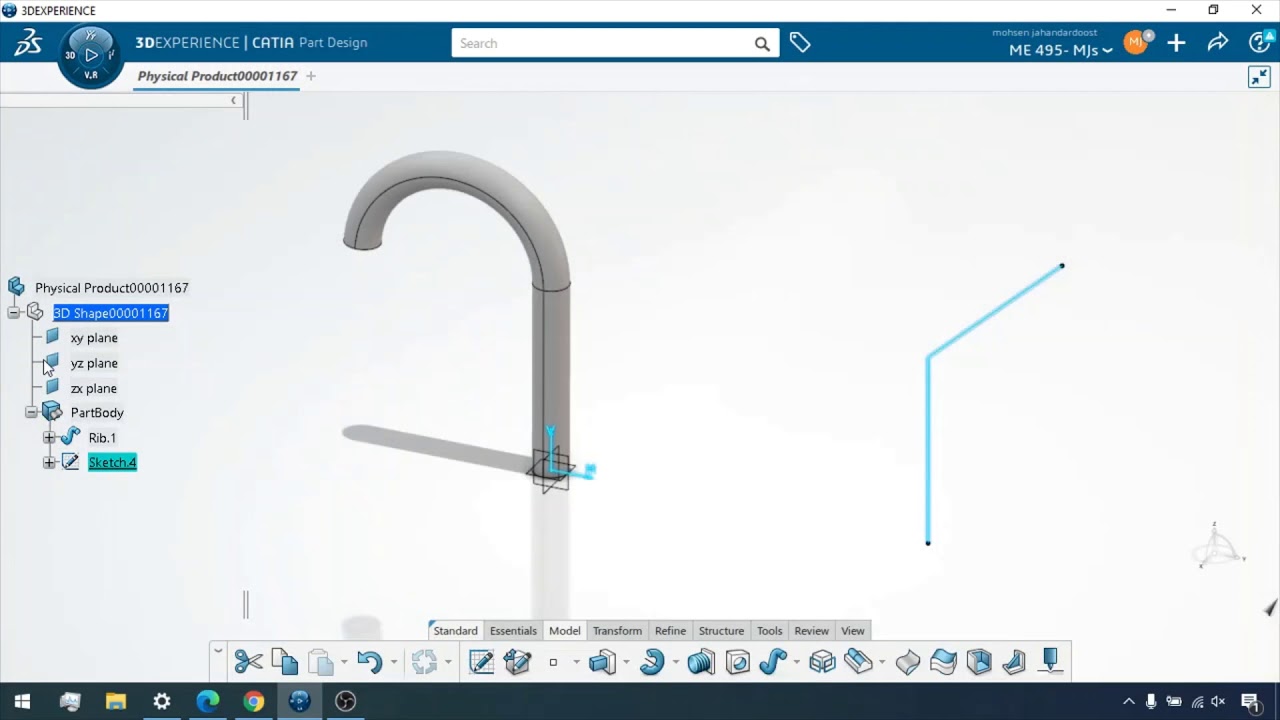1280x720 pixels.
Task: Click the 3DEXPERIENCE compass play button
Action: click(x=91, y=54)
